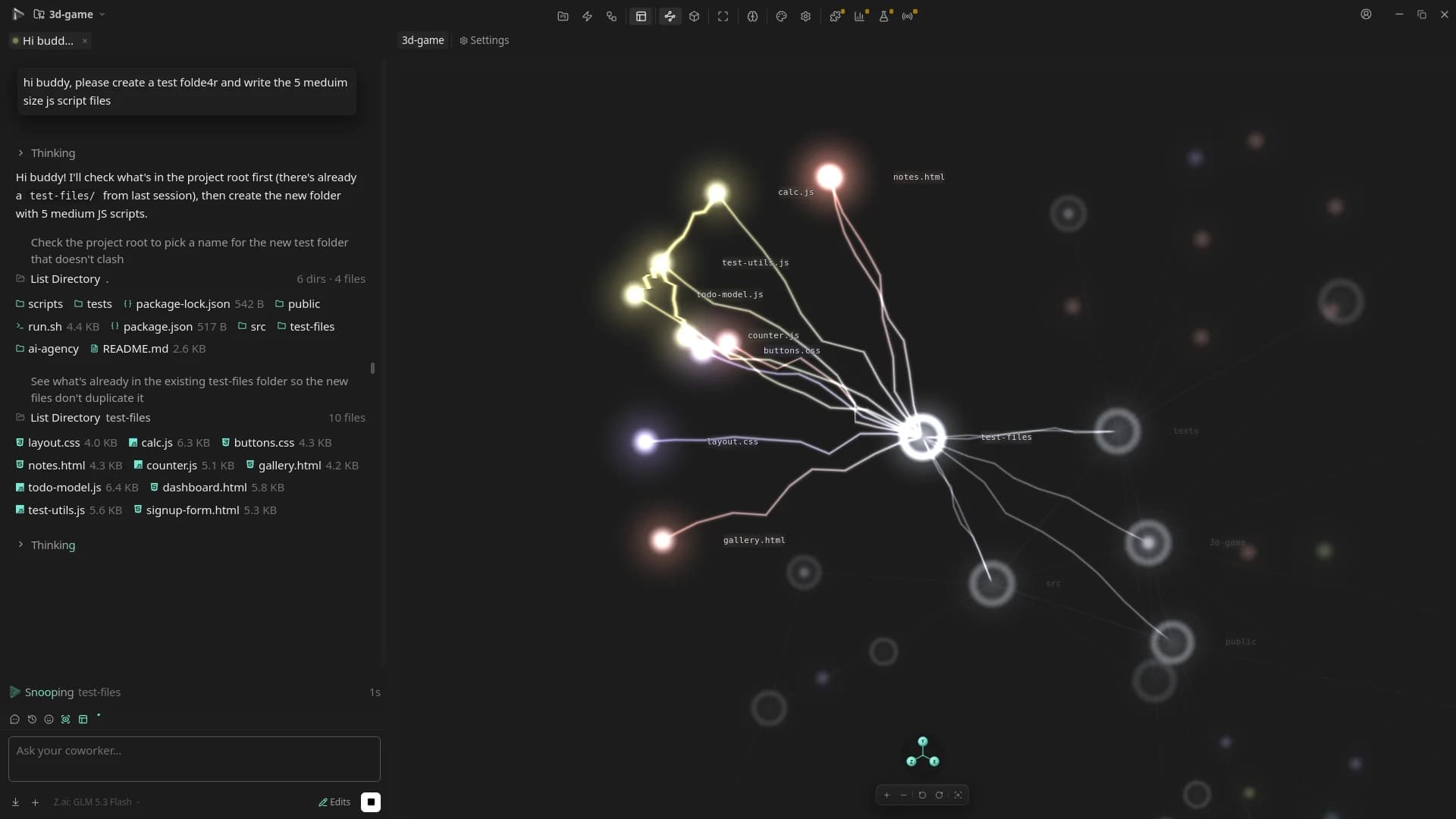Click the broadcast signal icon in toolbar
1456x819 pixels.
tap(908, 16)
